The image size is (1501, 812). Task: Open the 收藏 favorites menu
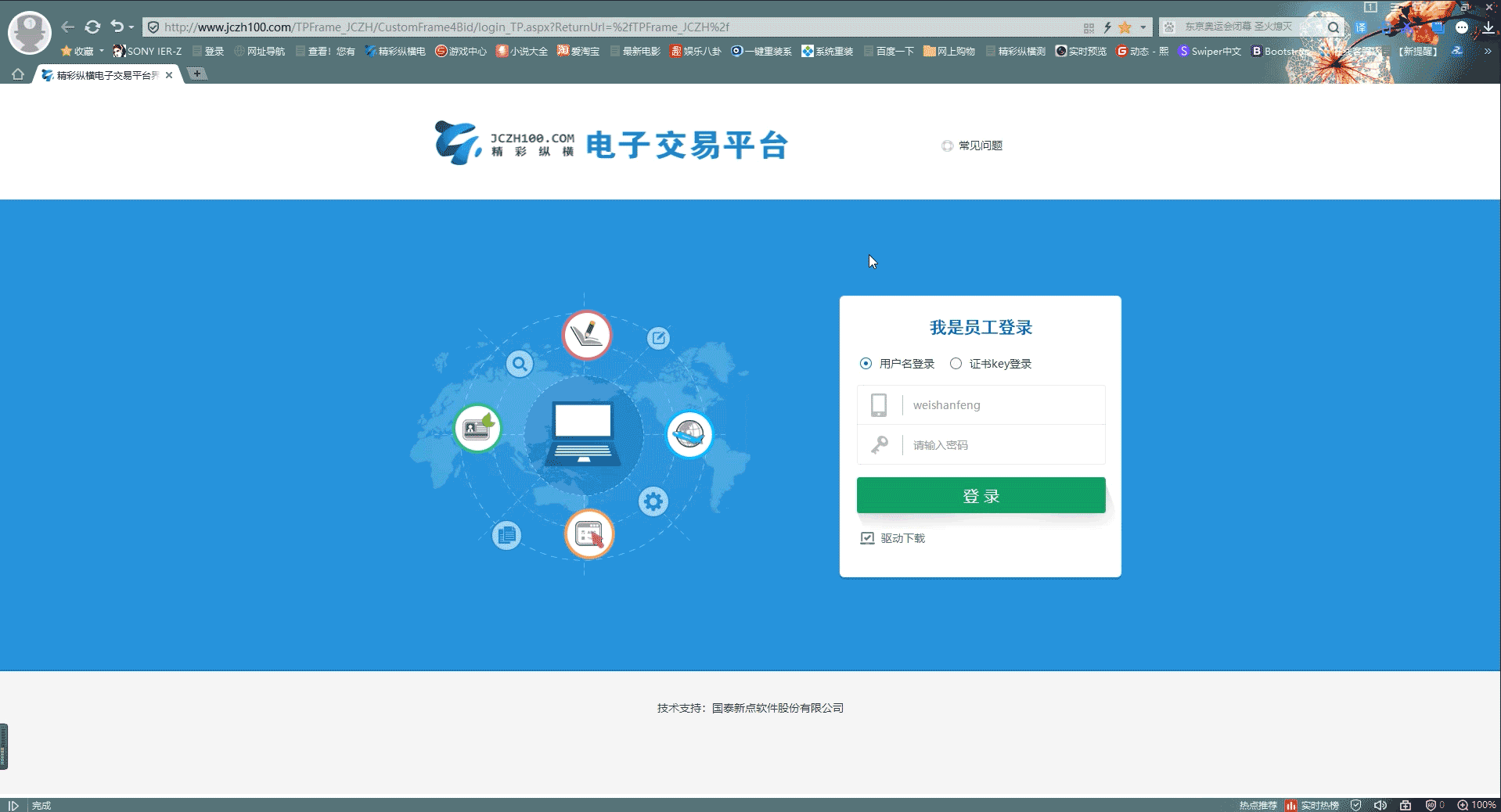[82, 52]
